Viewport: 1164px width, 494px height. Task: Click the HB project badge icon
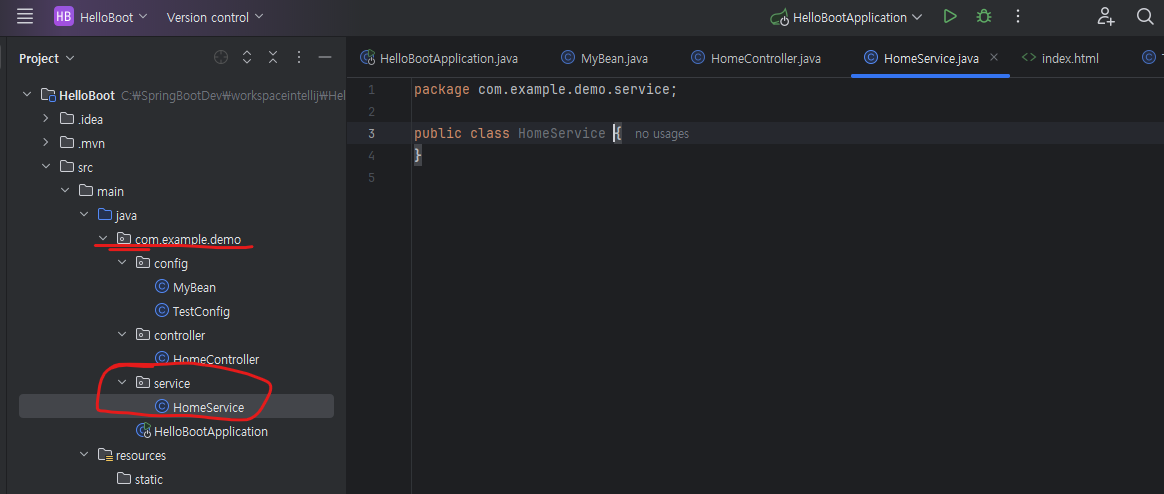pyautogui.click(x=63, y=16)
